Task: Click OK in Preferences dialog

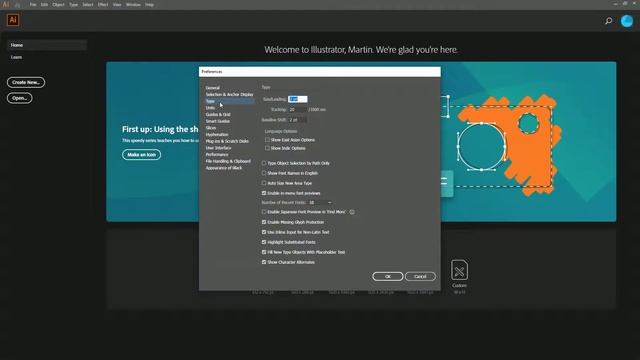Action: (388, 276)
